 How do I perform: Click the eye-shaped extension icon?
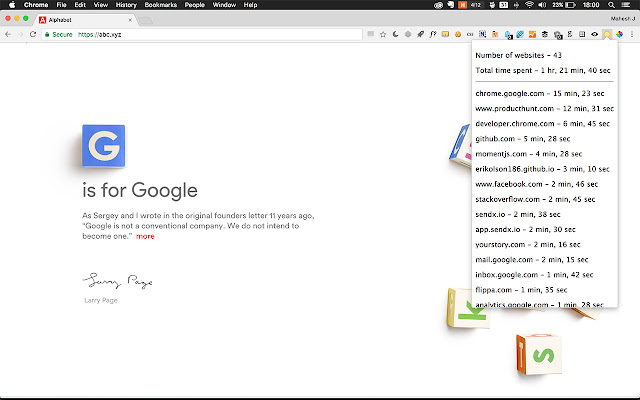coord(594,34)
